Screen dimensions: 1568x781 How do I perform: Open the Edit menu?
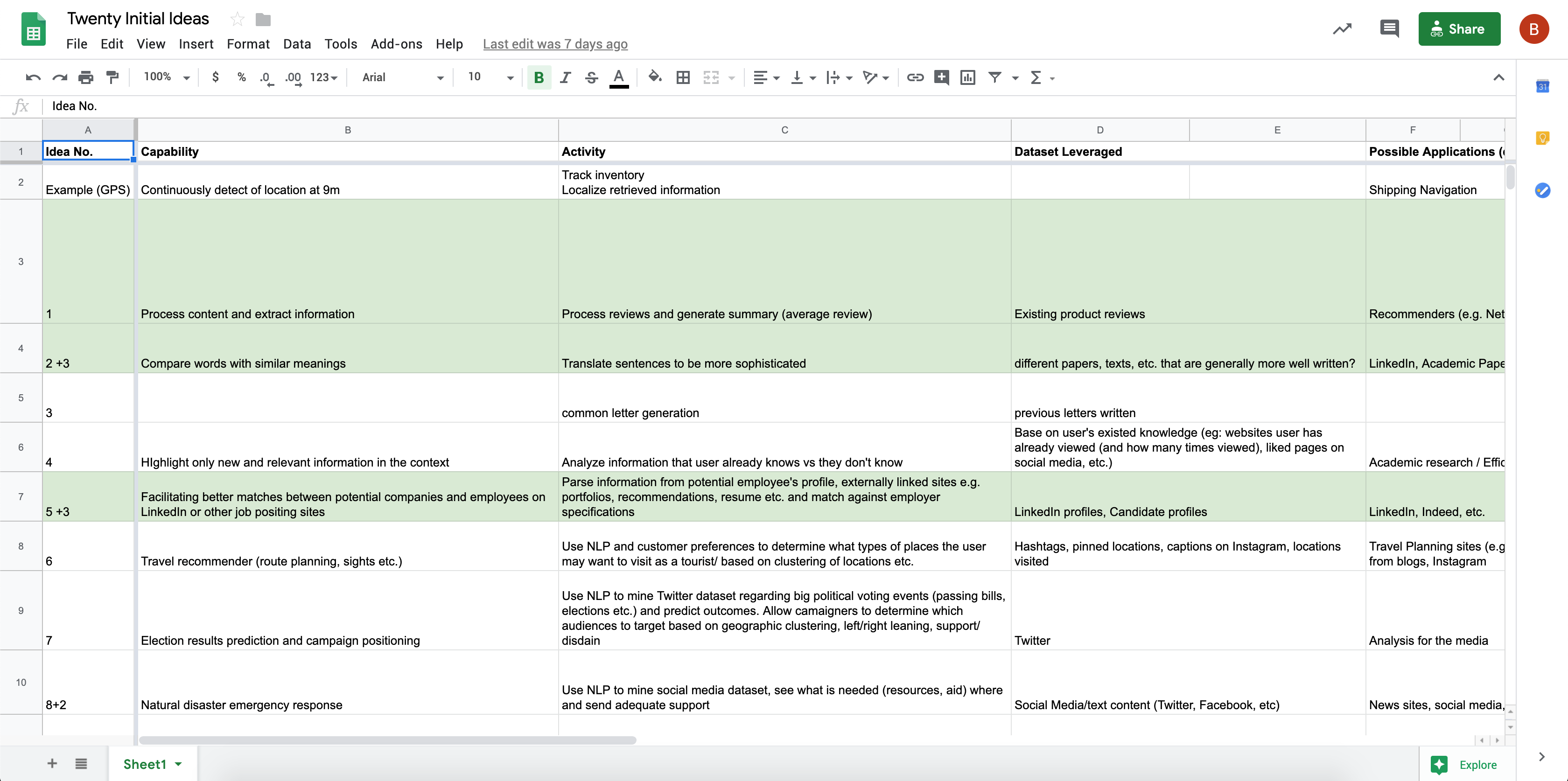[112, 44]
